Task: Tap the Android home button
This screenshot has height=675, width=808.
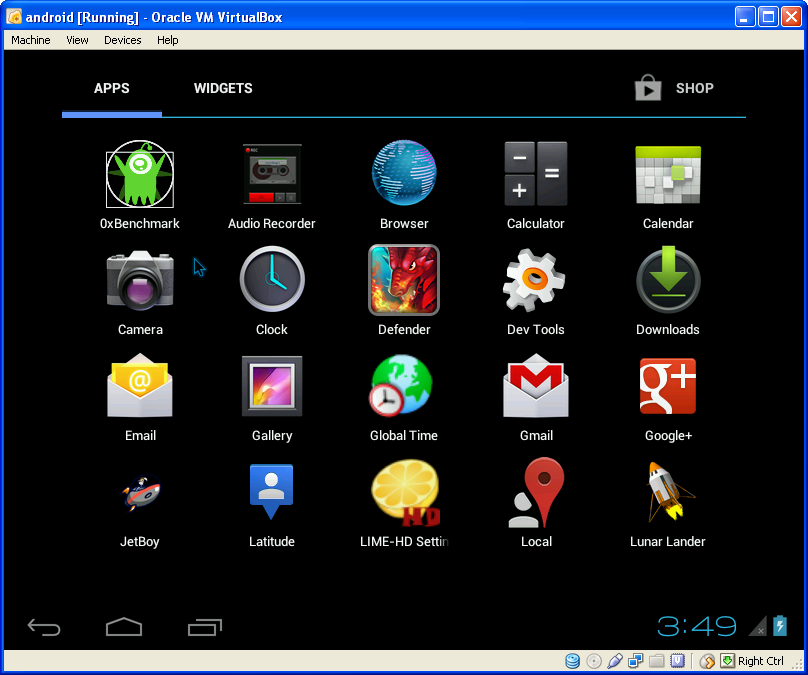Action: pos(124,627)
